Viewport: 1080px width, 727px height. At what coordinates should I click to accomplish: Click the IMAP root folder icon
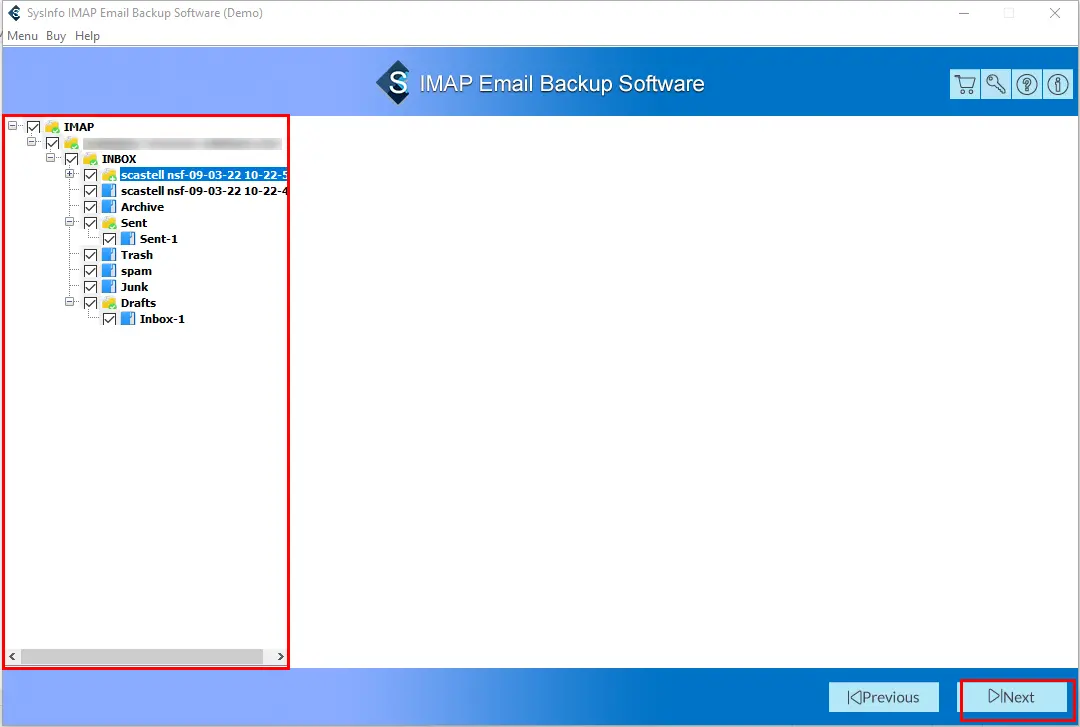[x=52, y=127]
